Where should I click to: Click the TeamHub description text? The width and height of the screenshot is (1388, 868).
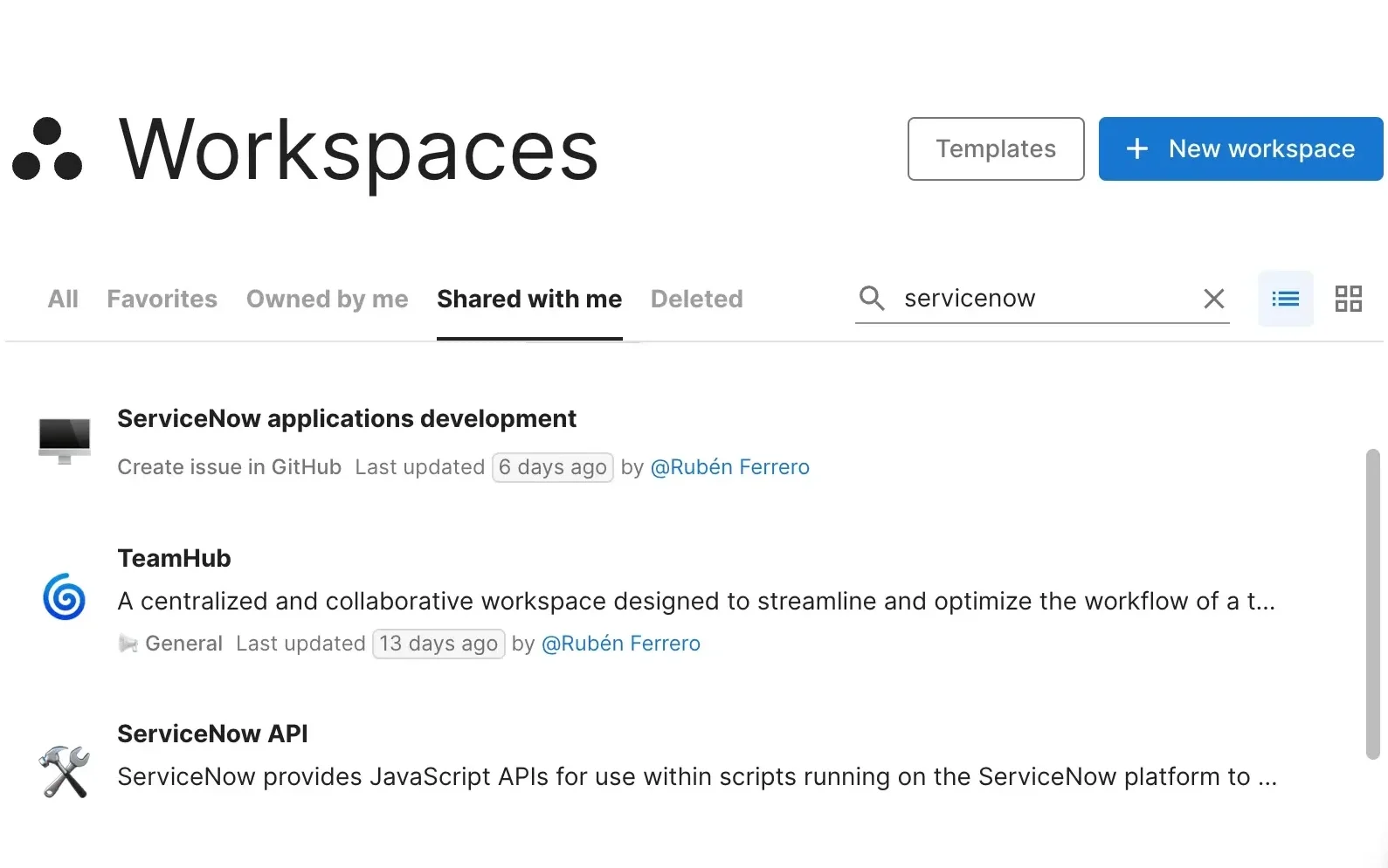(x=696, y=601)
